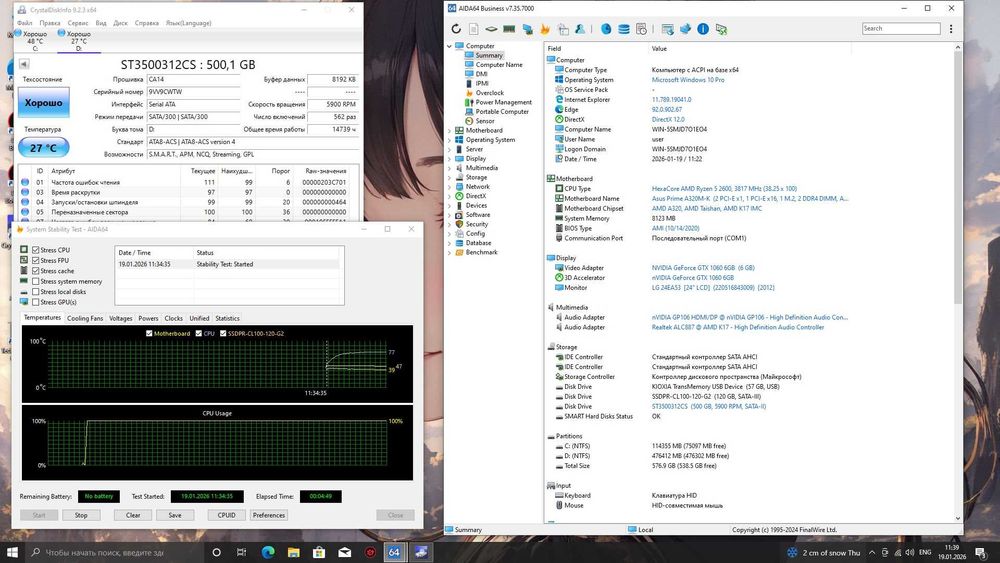Click the Cortana circle icon on taskbar
1000x563 pixels.
pyautogui.click(x=216, y=552)
